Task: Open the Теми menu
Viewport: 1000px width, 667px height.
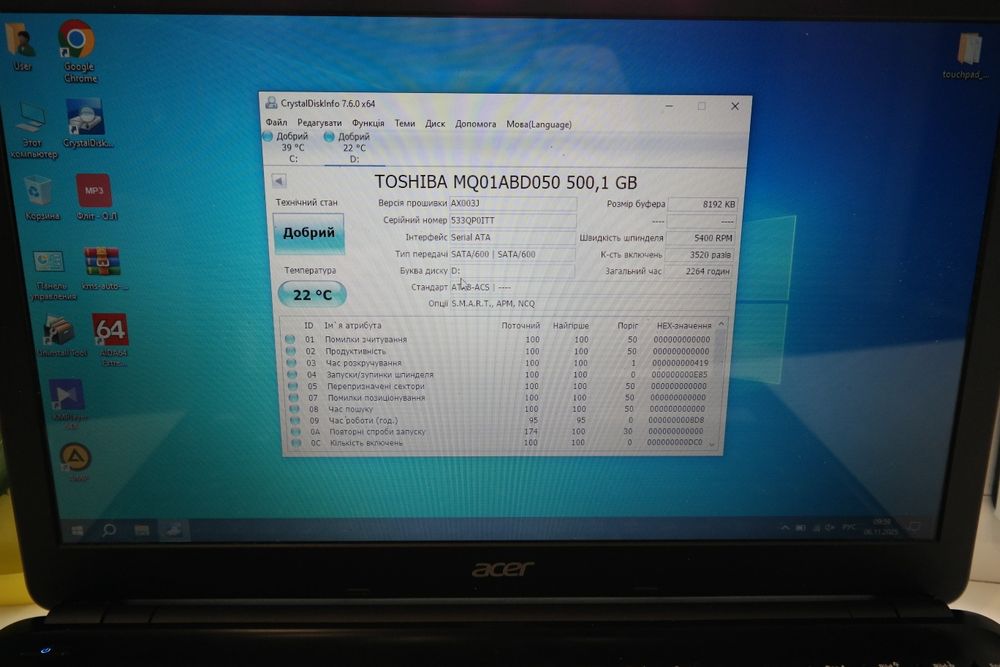Action: (404, 124)
